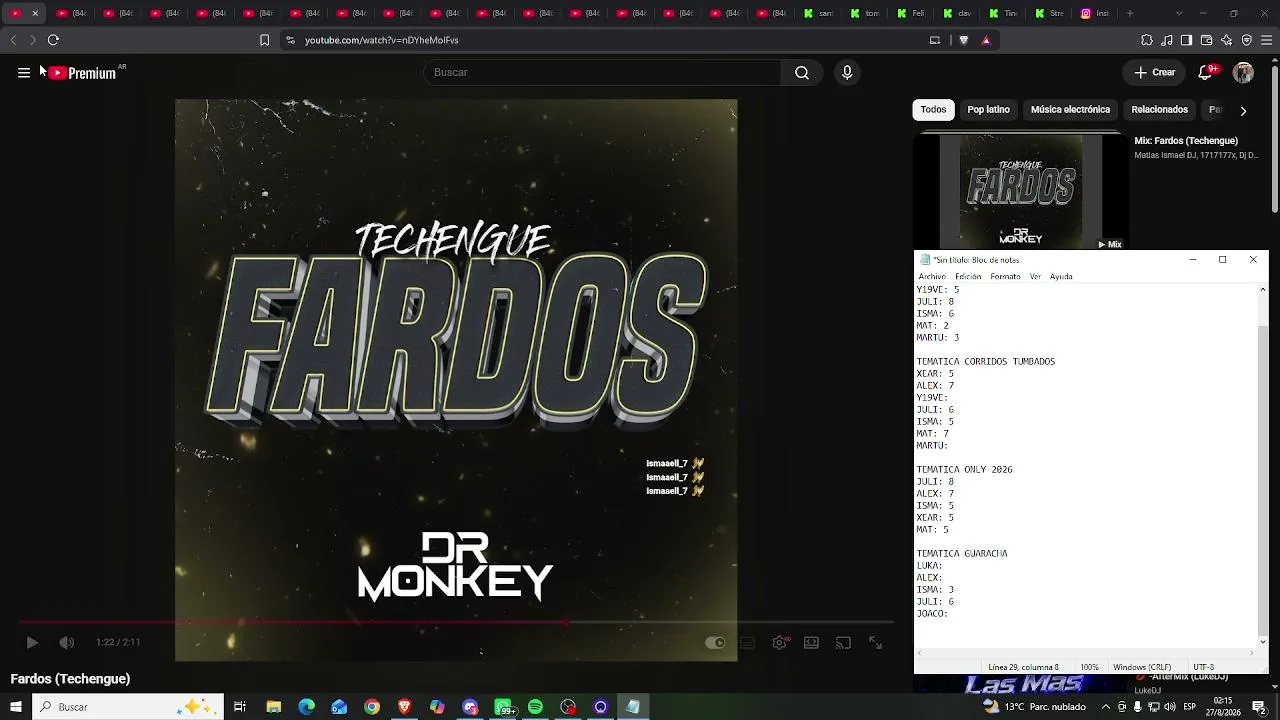Open system volume speaker in tray
Viewport: 1280px width, 720px height.
[x=1170, y=707]
